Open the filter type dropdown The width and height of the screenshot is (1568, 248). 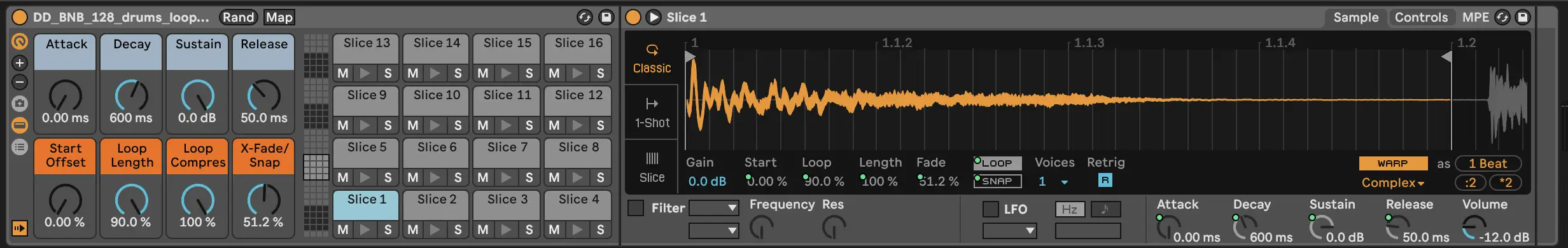(714, 208)
